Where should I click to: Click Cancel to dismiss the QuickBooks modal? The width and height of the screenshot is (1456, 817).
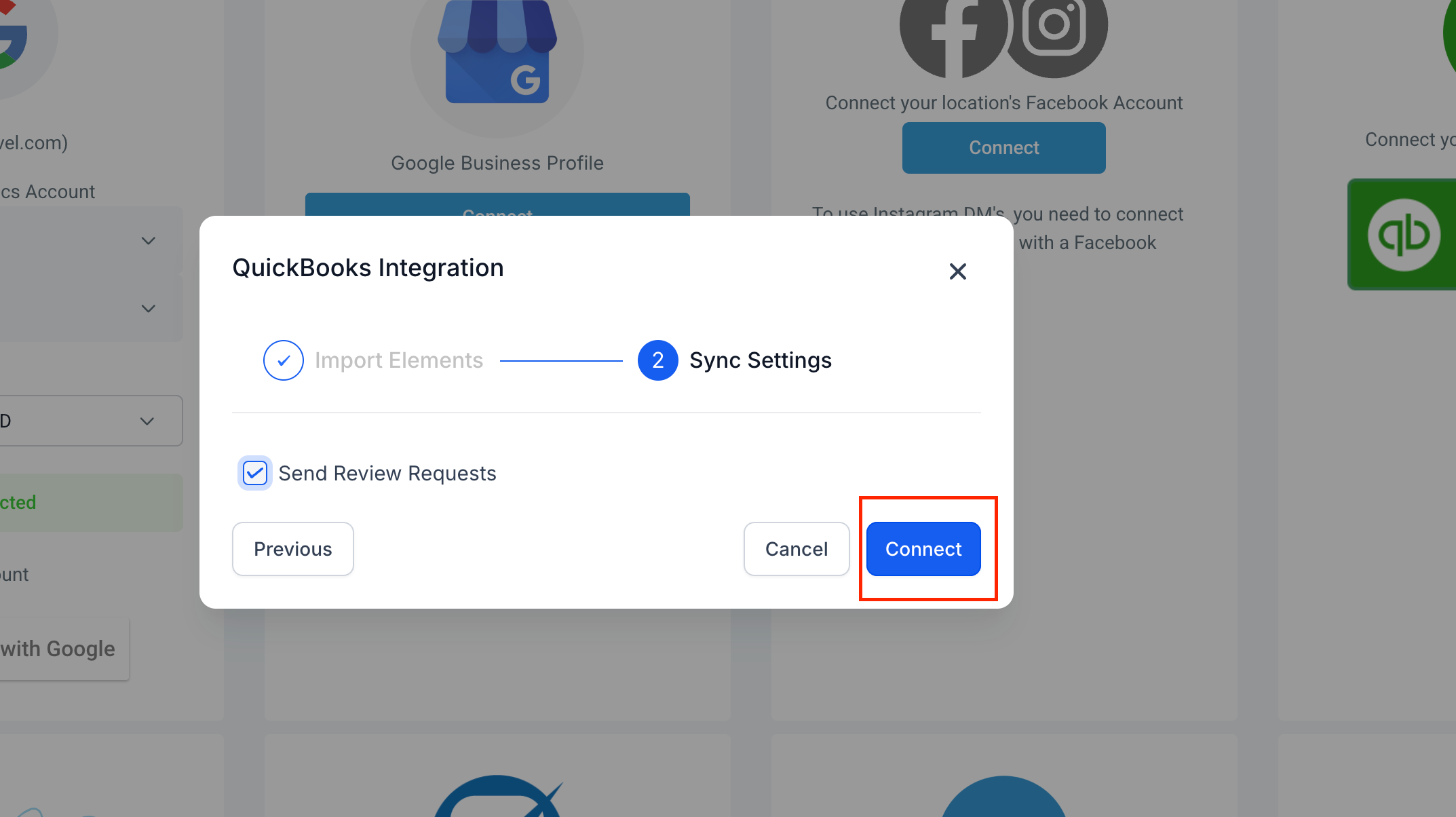(796, 548)
